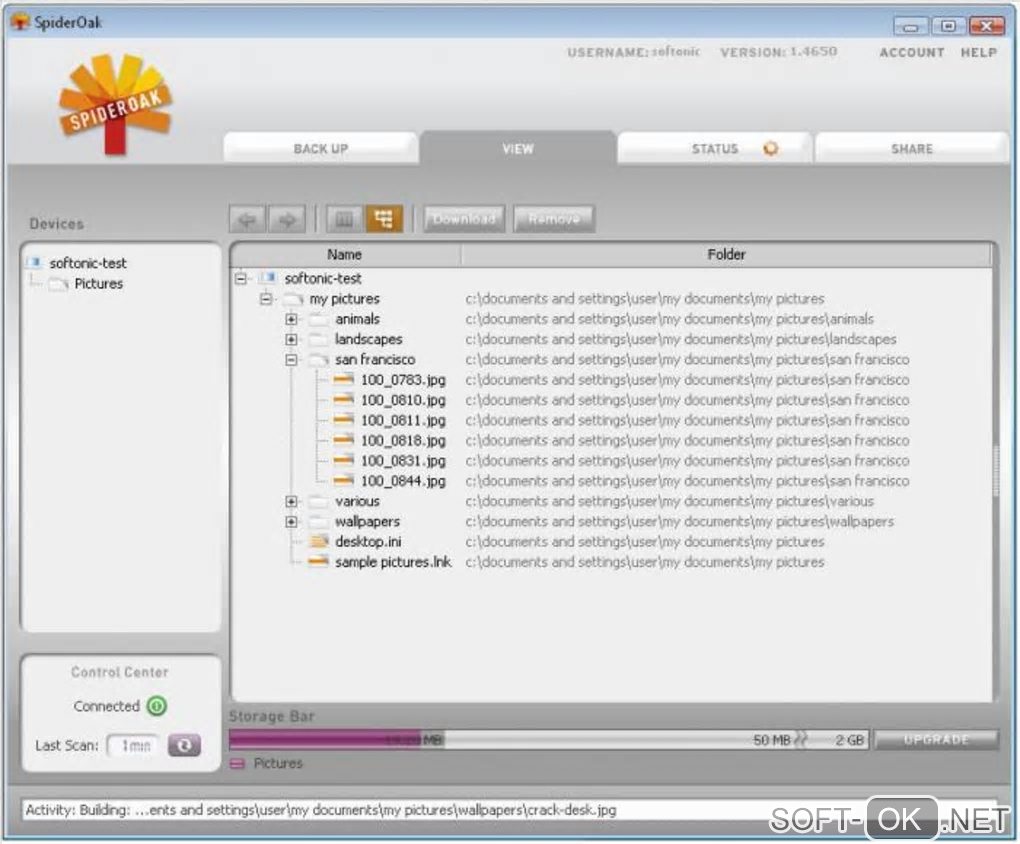1020x844 pixels.
Task: Click file icon of 100_0844.jpg
Action: [343, 480]
